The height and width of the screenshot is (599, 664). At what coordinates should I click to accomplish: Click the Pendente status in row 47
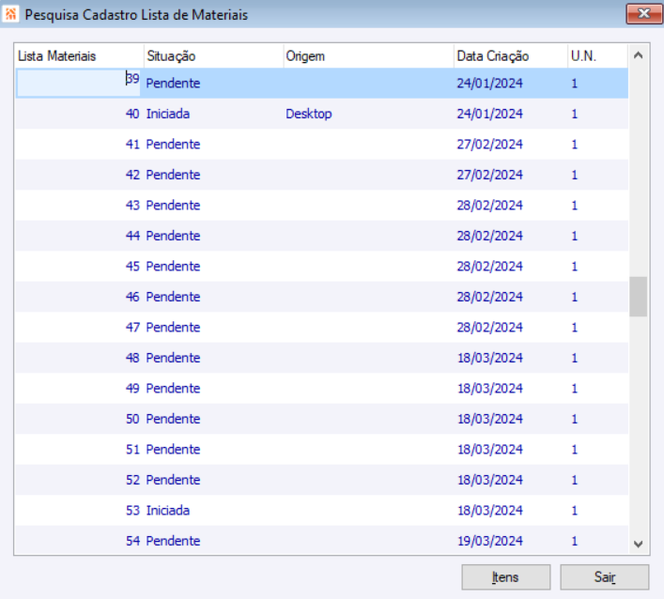173,327
